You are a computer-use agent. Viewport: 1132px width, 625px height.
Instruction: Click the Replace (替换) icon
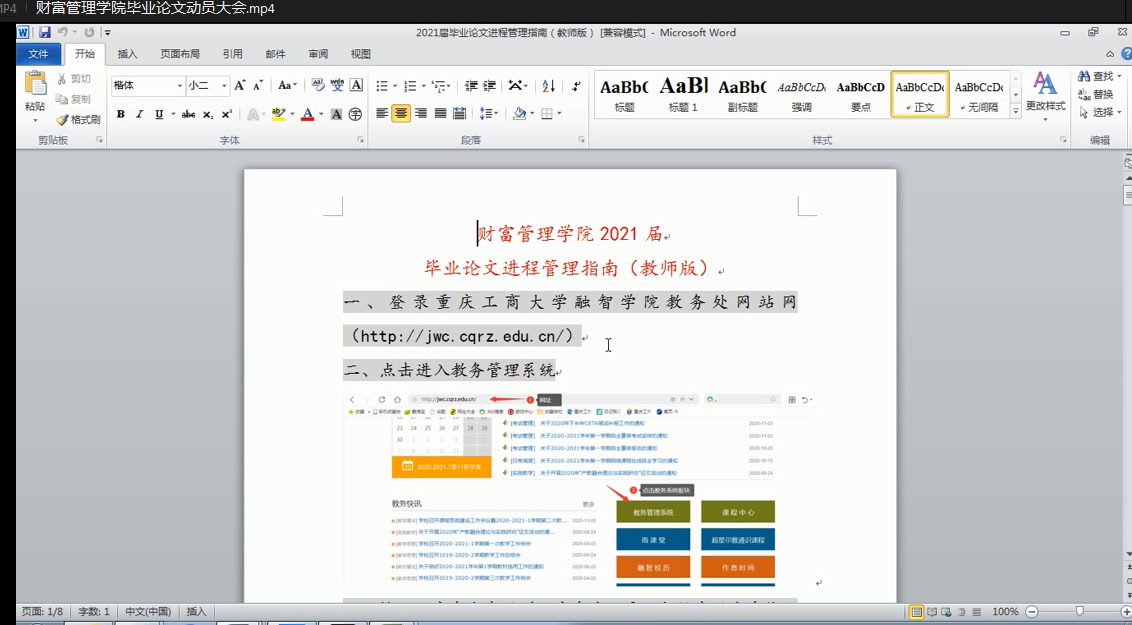coord(1084,94)
